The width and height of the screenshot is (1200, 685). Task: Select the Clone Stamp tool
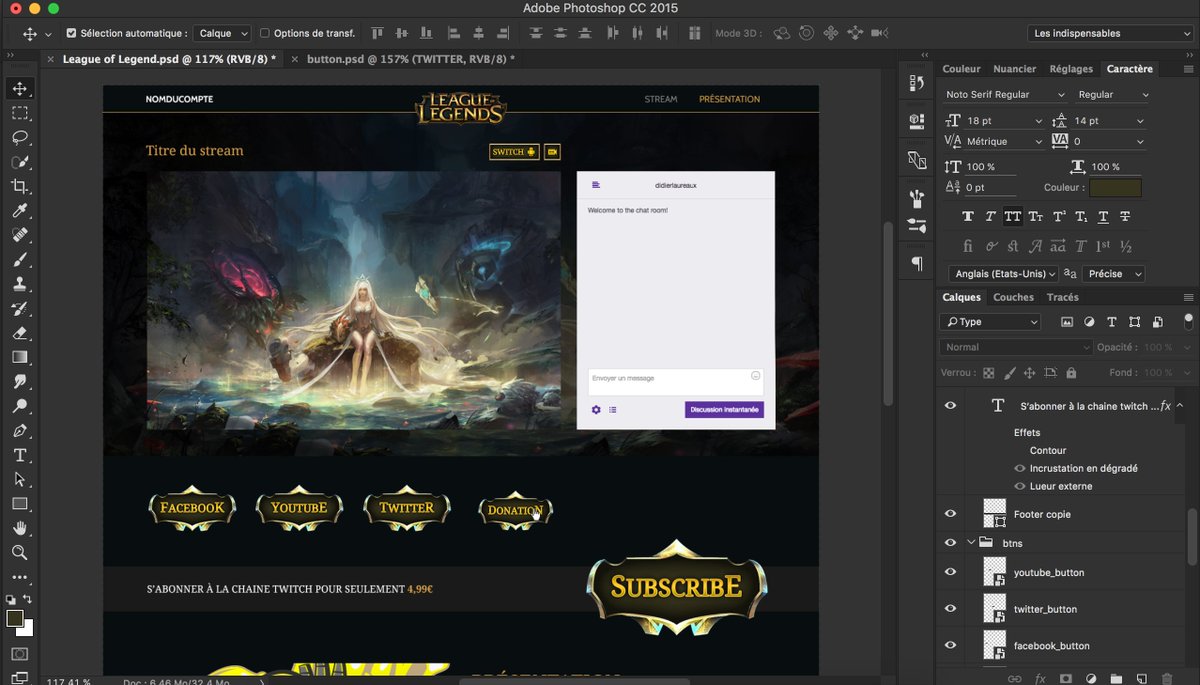(x=19, y=283)
